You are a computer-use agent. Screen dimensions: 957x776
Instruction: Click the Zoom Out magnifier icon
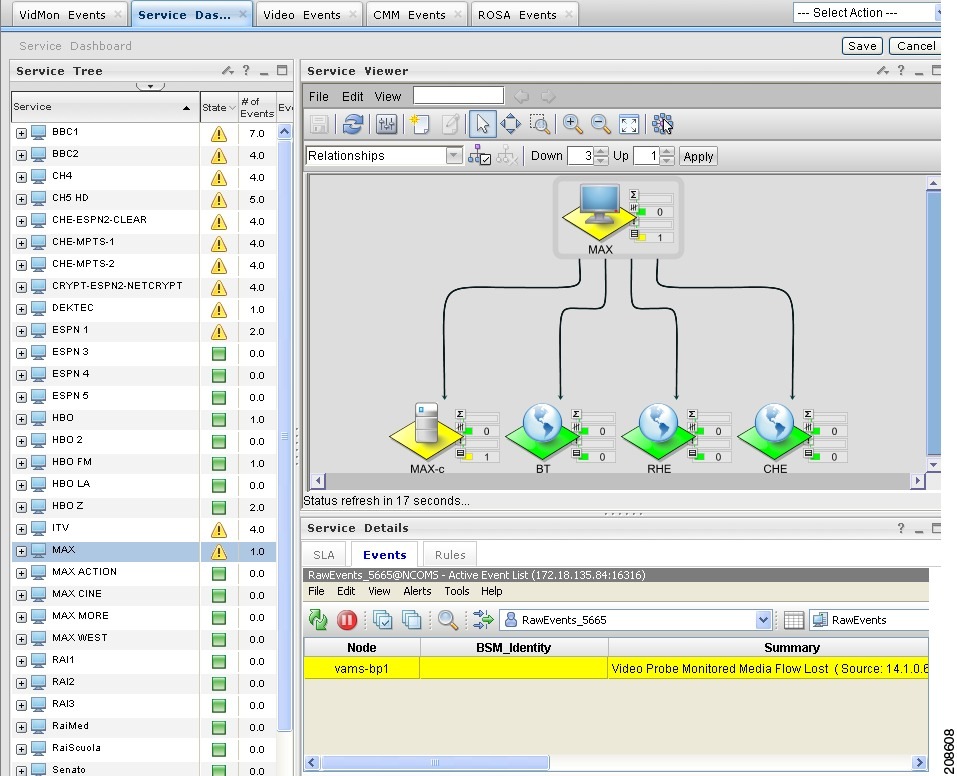point(599,124)
